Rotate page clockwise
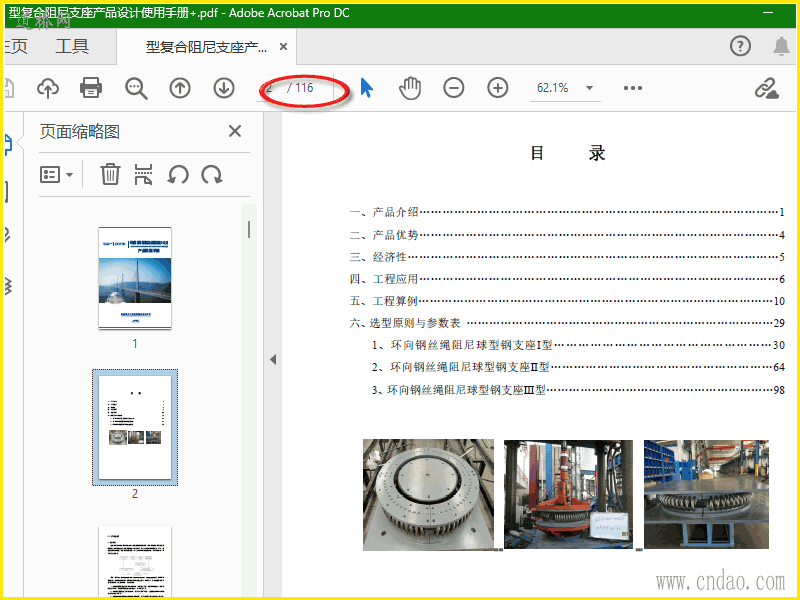 tap(211, 174)
